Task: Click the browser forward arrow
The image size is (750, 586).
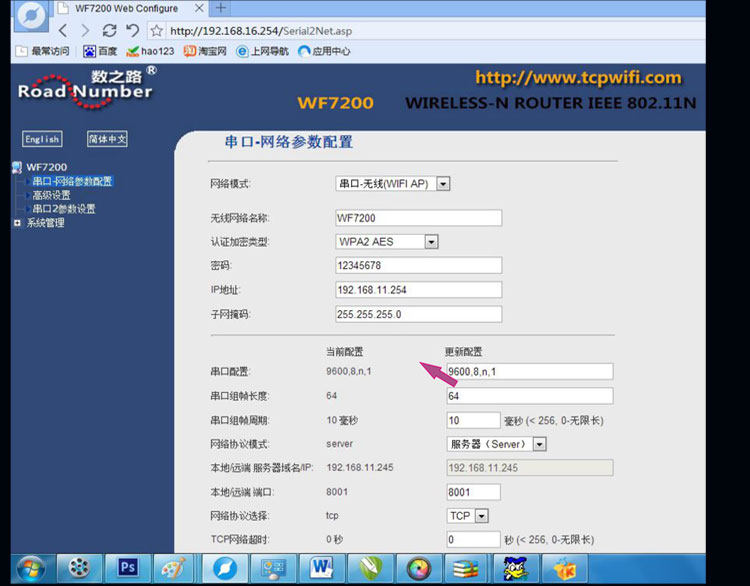Action: [x=85, y=31]
